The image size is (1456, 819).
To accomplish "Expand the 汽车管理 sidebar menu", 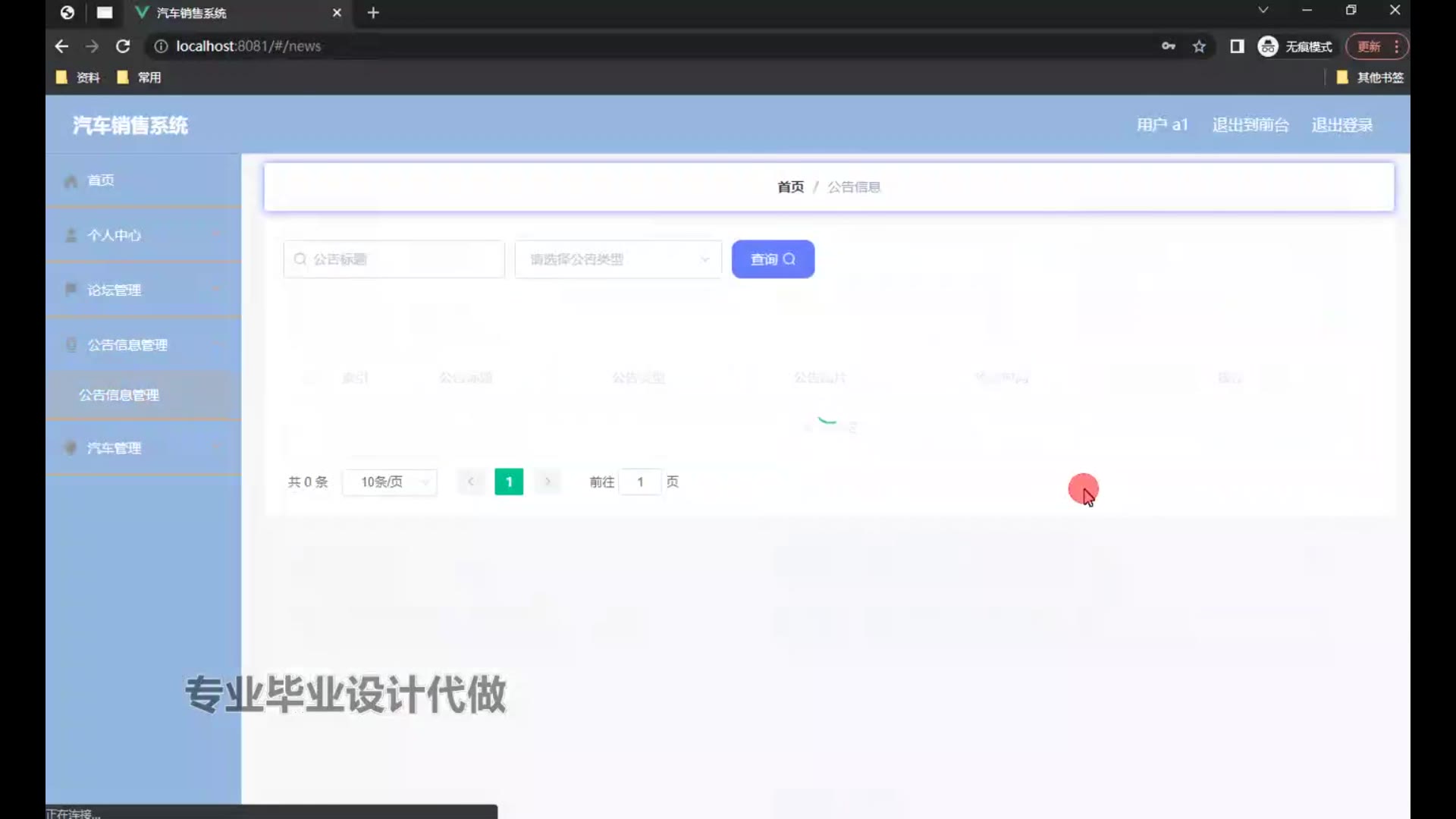I will 143,447.
